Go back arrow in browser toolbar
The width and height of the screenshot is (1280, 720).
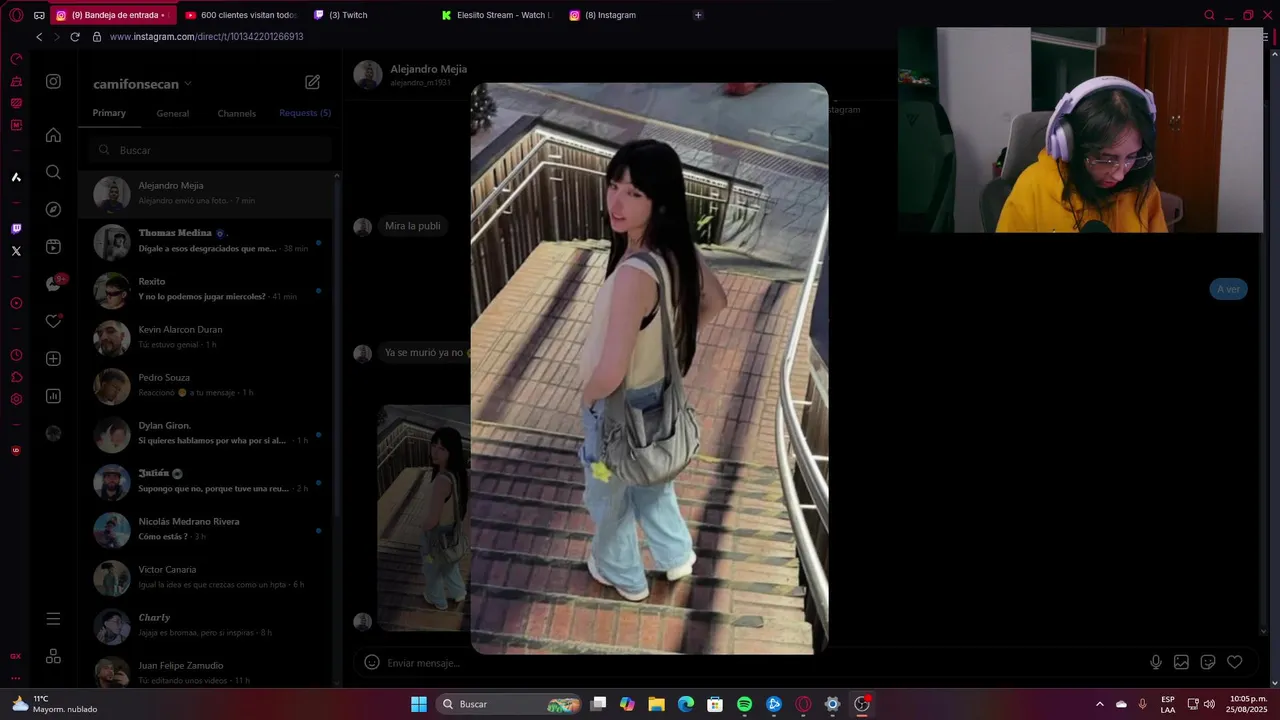click(x=39, y=37)
